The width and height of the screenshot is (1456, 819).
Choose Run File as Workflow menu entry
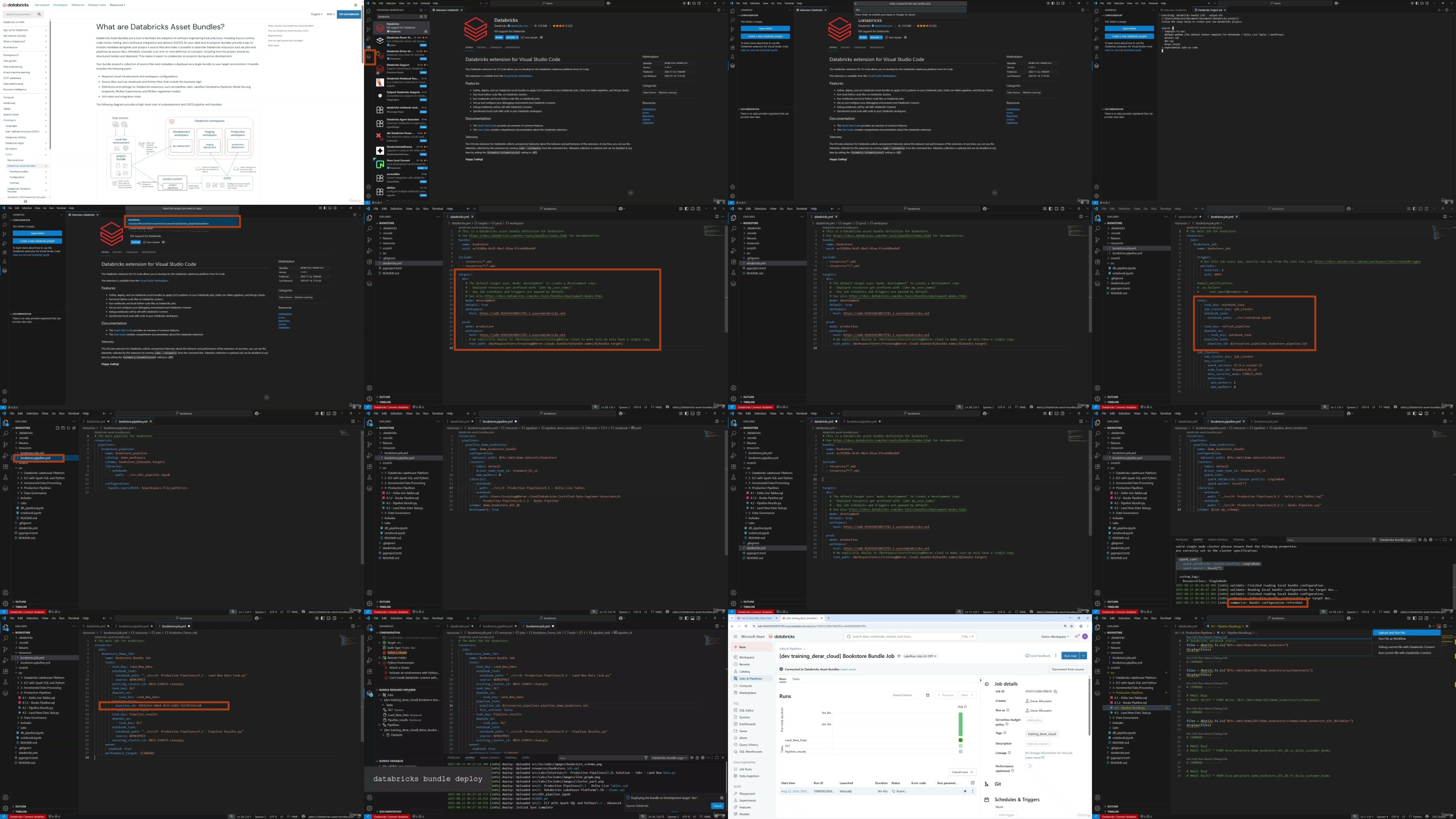1391,639
